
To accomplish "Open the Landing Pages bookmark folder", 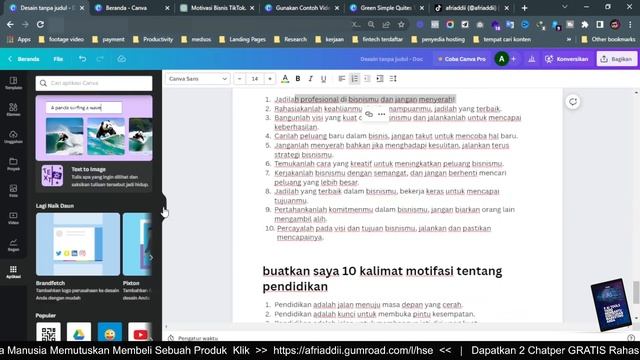I will 242,39.
